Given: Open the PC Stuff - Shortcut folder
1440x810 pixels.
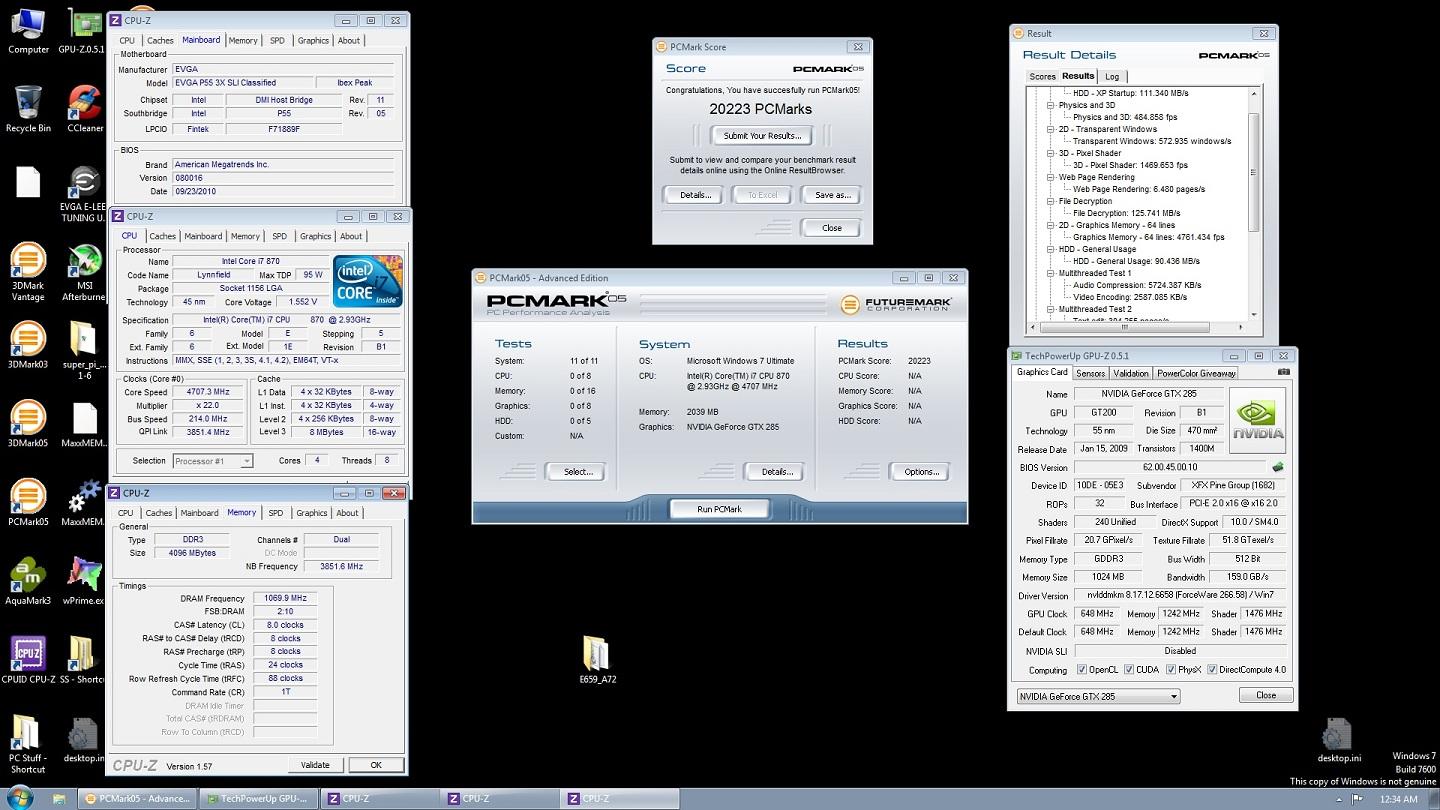Looking at the screenshot, I should point(28,744).
